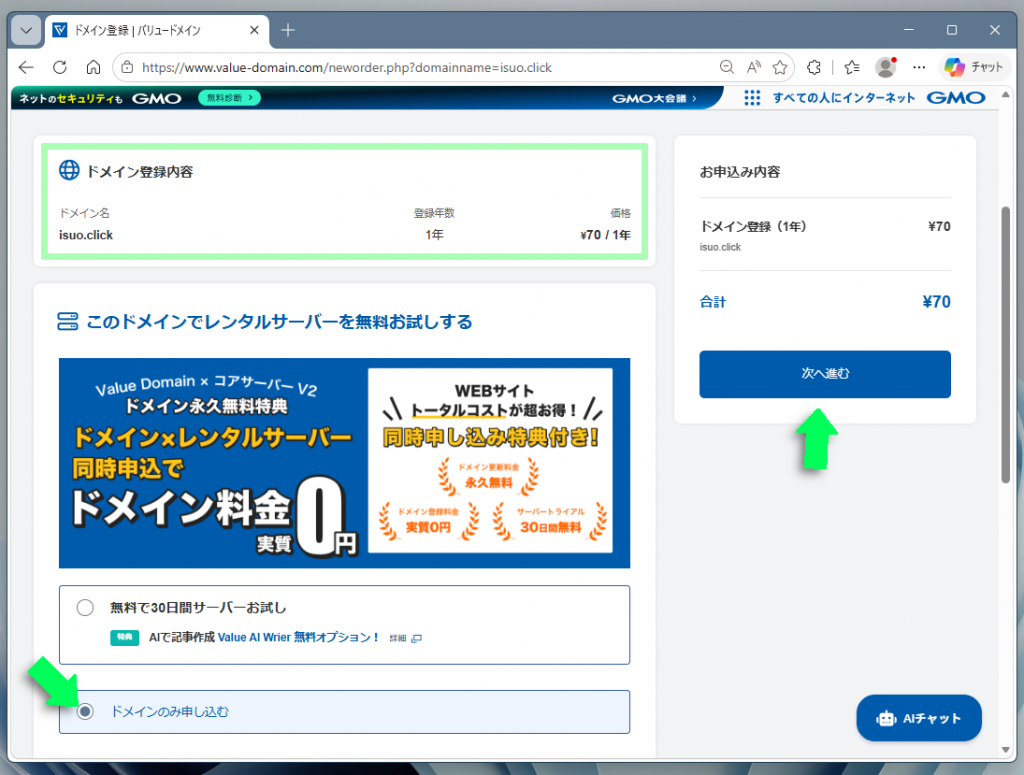Click the address bar URL field
The image size is (1024, 775).
418,67
